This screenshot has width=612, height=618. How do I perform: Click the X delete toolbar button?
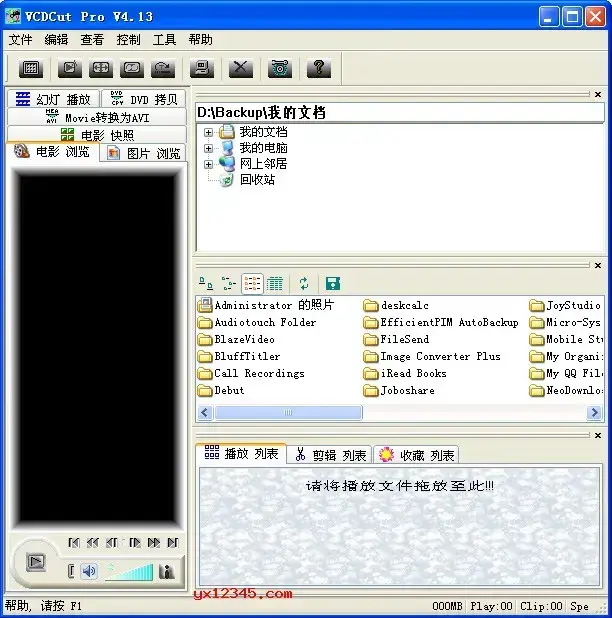(x=241, y=68)
